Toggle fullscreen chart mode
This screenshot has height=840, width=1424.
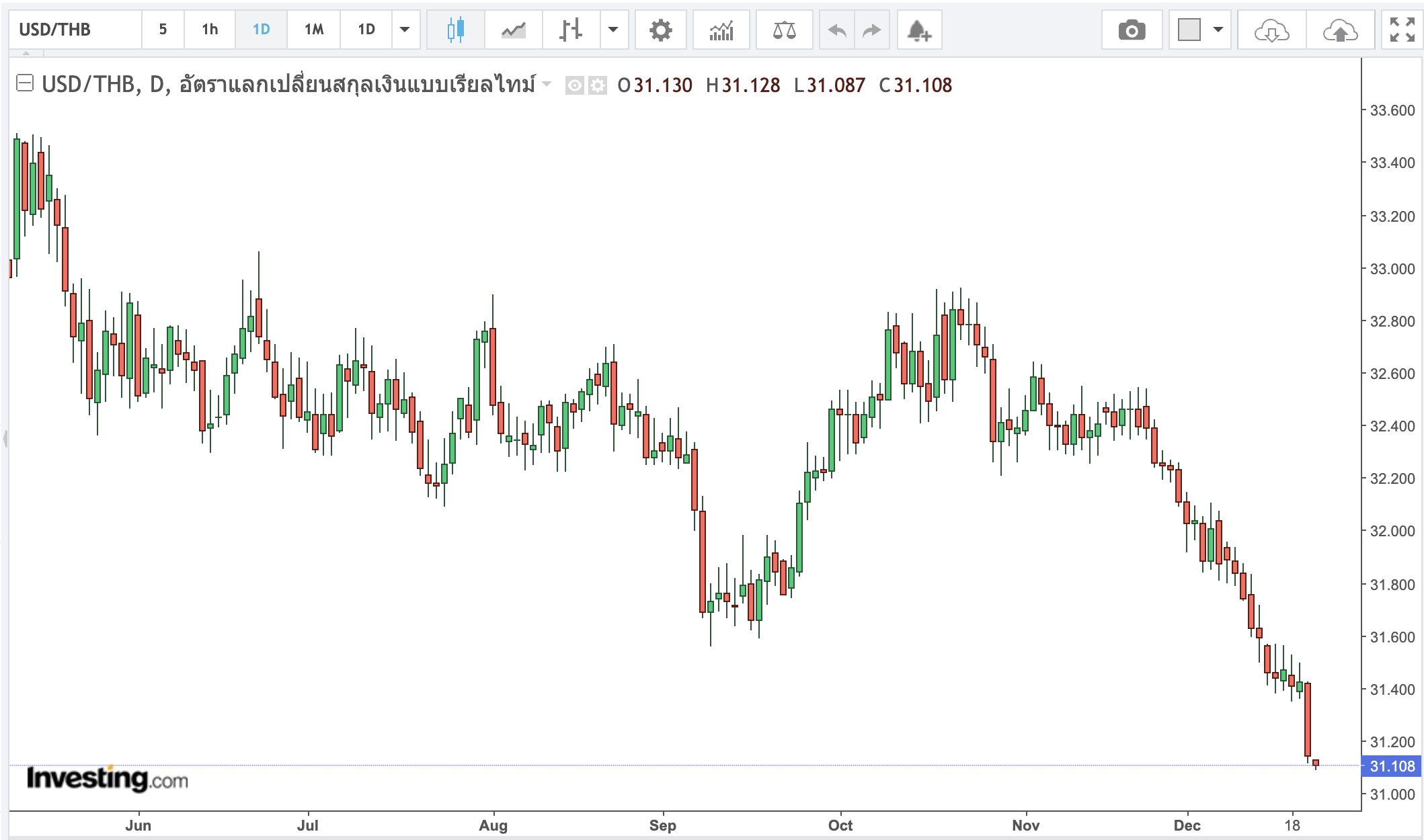(1402, 30)
